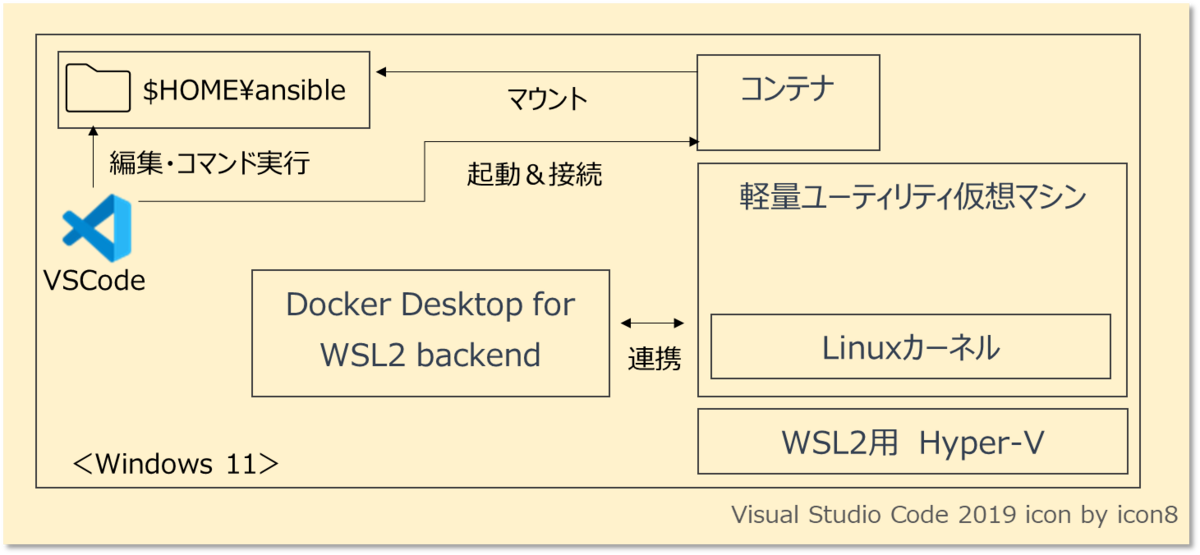Click the 起動&接続 label
The image size is (1200, 555).
pos(535,174)
